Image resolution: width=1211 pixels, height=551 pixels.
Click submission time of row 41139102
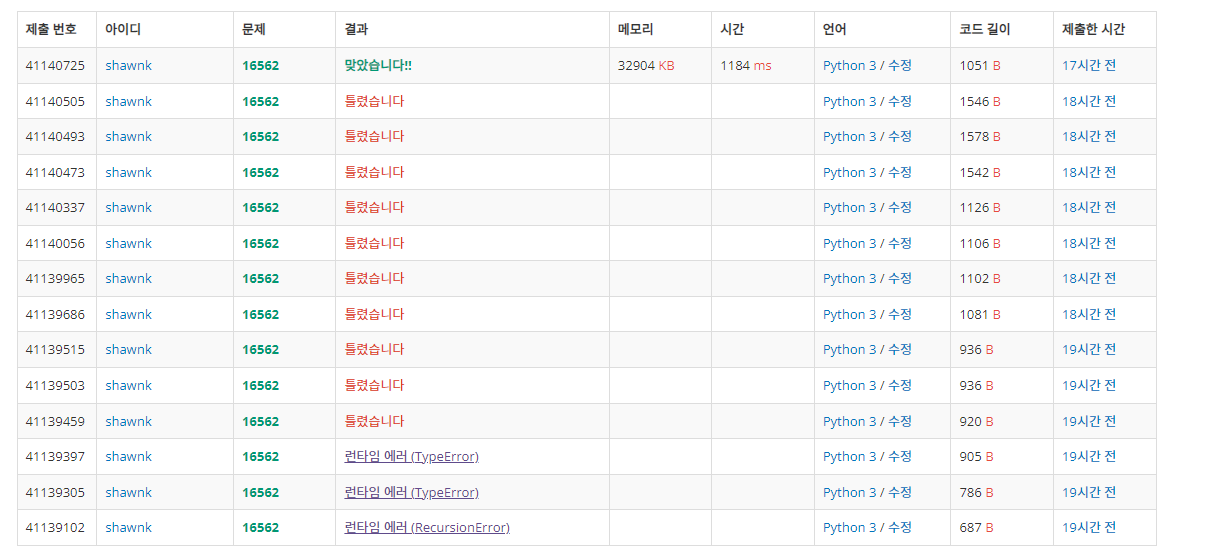click(1089, 527)
